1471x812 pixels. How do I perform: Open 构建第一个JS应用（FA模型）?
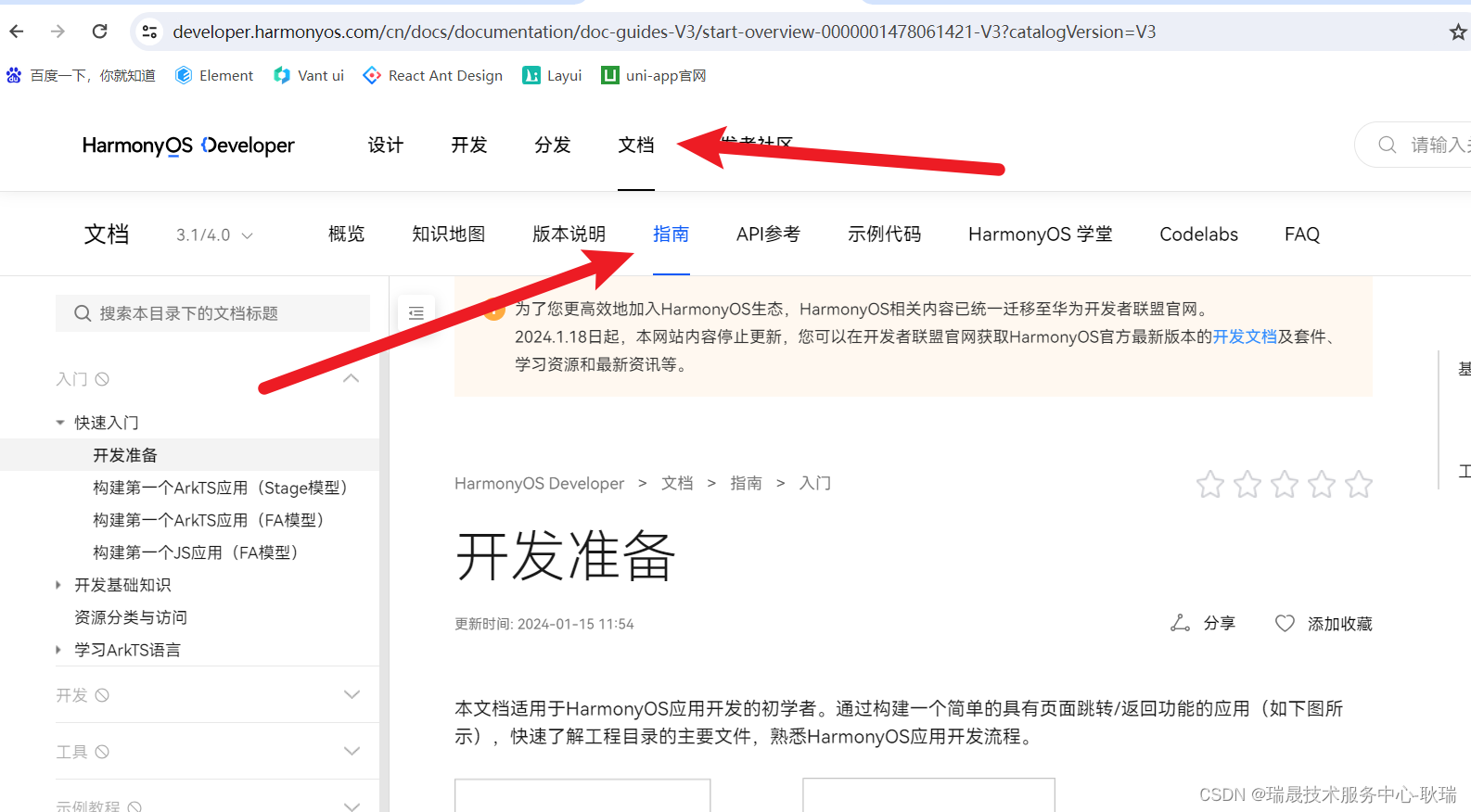pyautogui.click(x=198, y=552)
